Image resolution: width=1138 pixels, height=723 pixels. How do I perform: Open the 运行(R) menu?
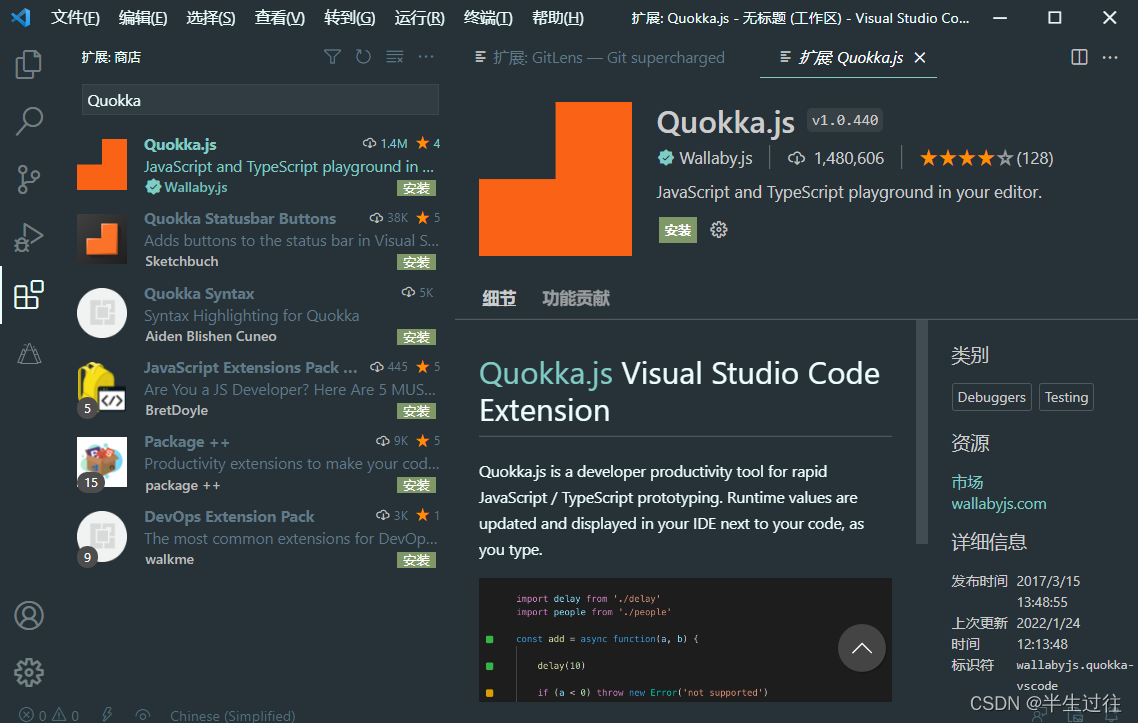(419, 17)
